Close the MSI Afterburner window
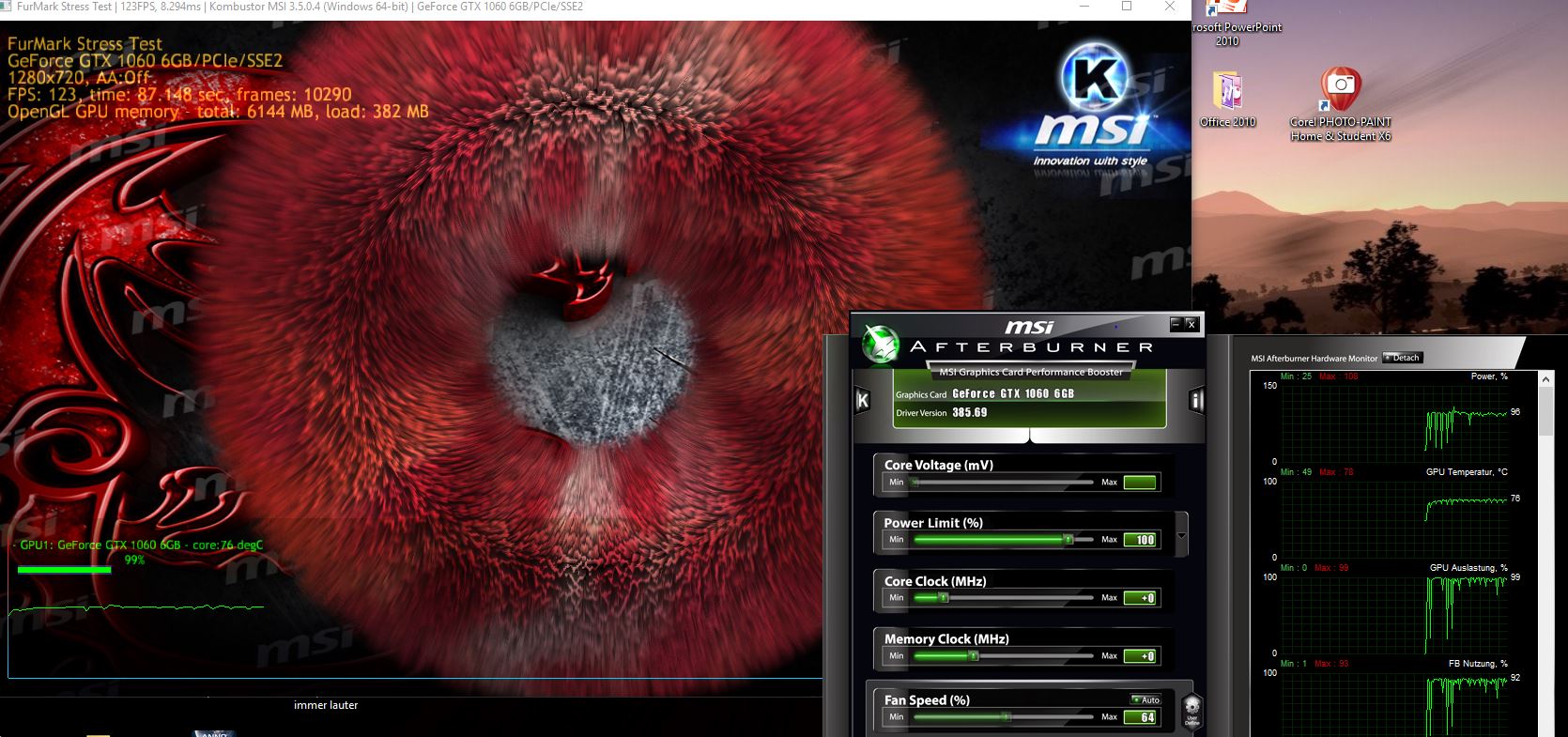This screenshot has height=737, width=1568. coord(1191,324)
